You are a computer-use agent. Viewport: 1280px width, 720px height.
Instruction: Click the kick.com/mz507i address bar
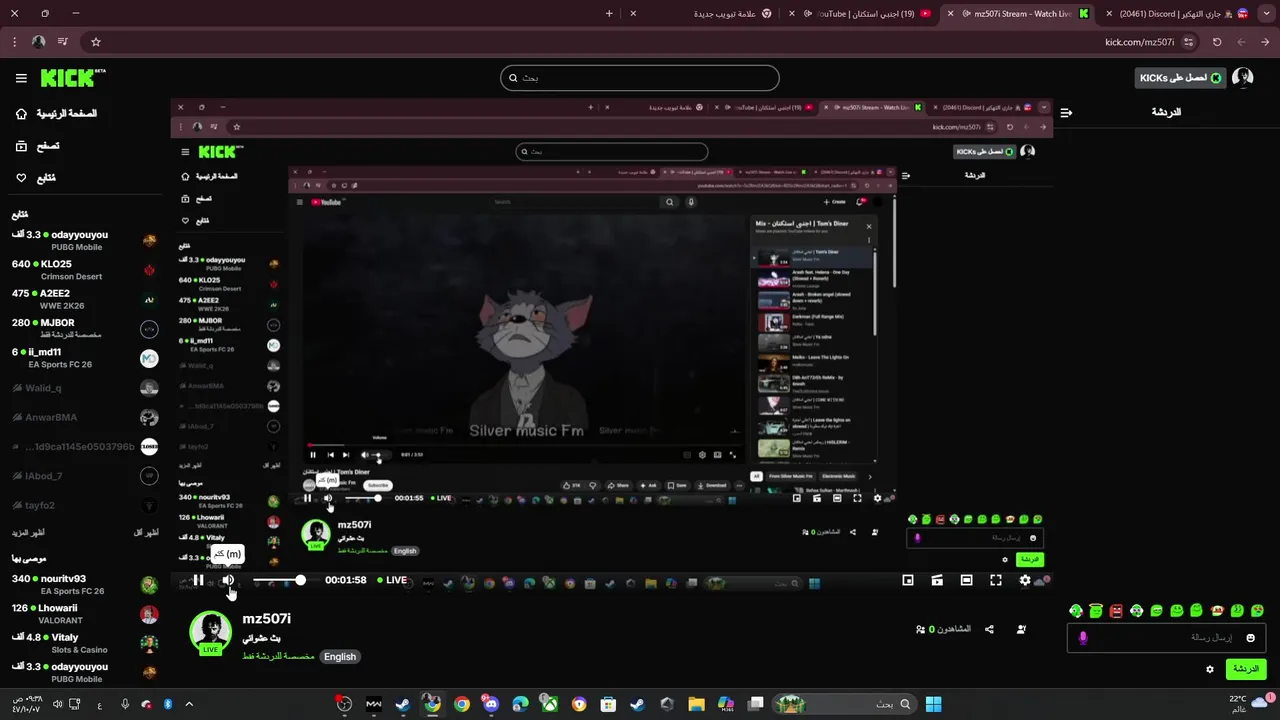640,42
